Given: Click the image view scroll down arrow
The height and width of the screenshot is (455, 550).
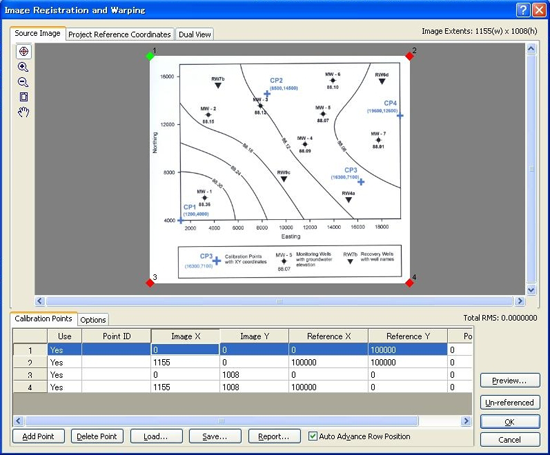Looking at the screenshot, I should 531,290.
